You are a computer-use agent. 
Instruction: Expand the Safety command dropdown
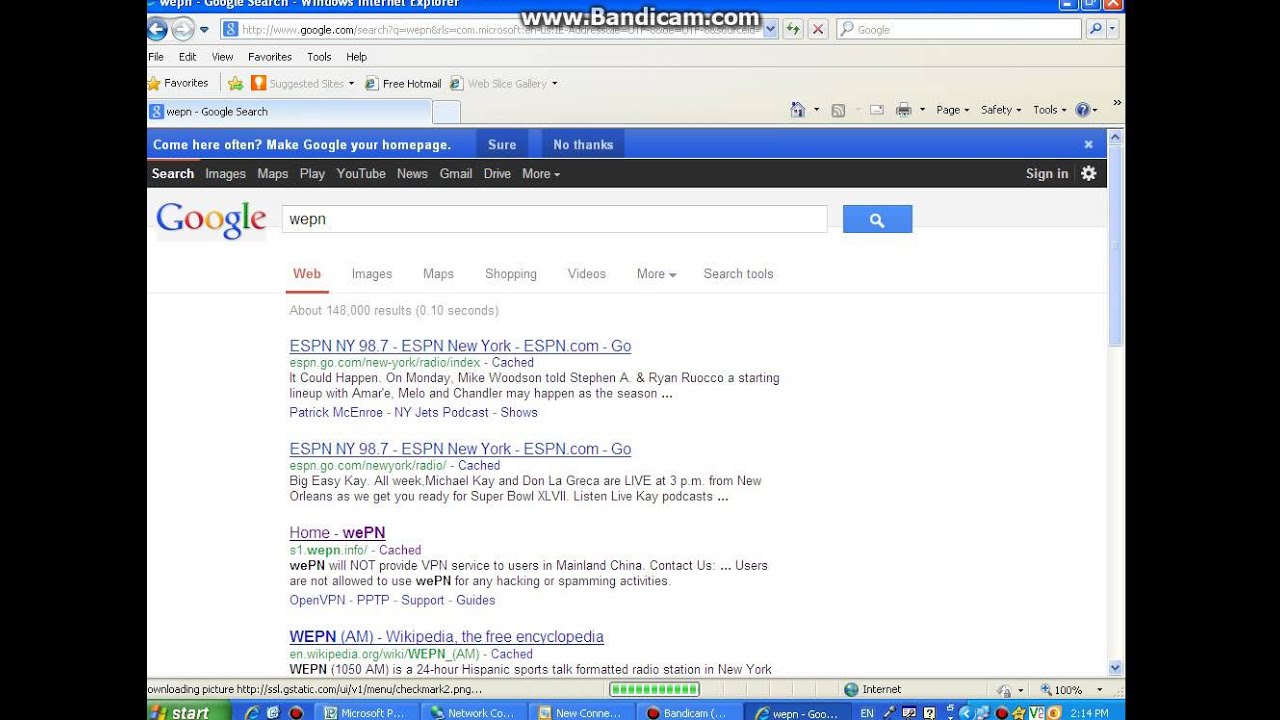point(1000,110)
